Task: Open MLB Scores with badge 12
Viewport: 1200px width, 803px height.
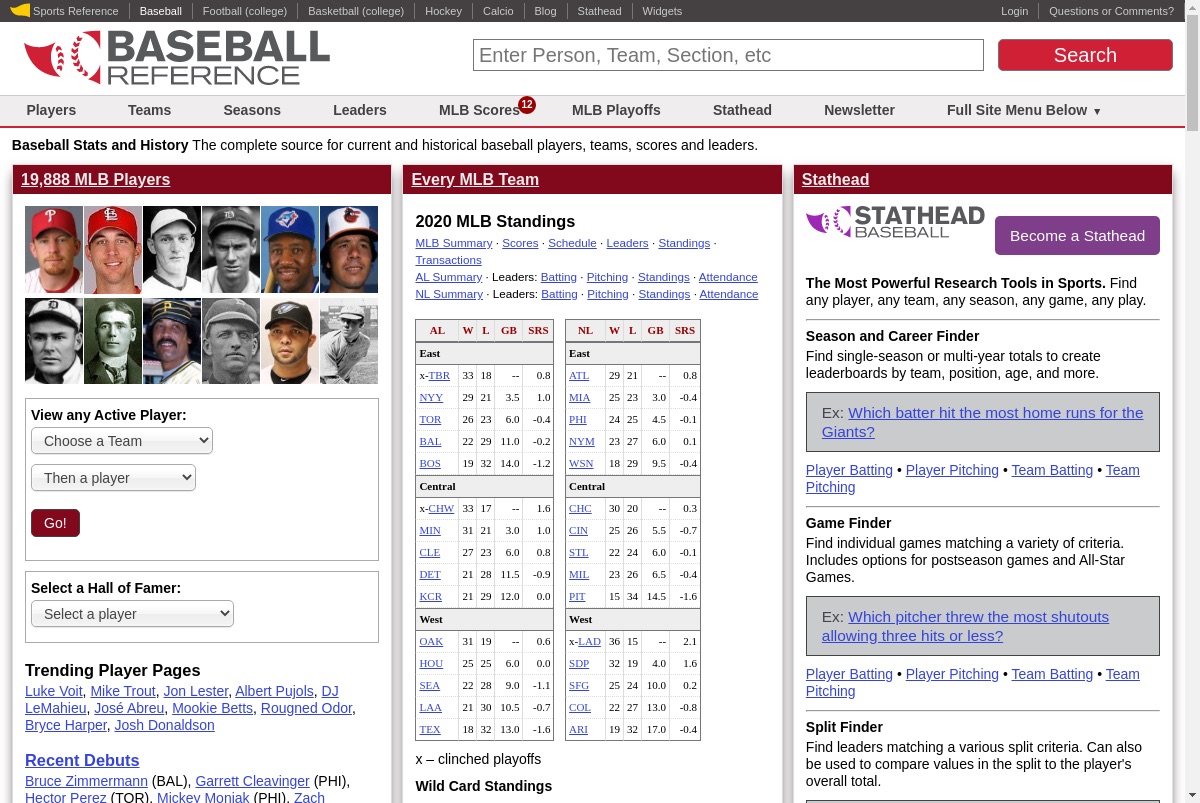Action: point(486,109)
